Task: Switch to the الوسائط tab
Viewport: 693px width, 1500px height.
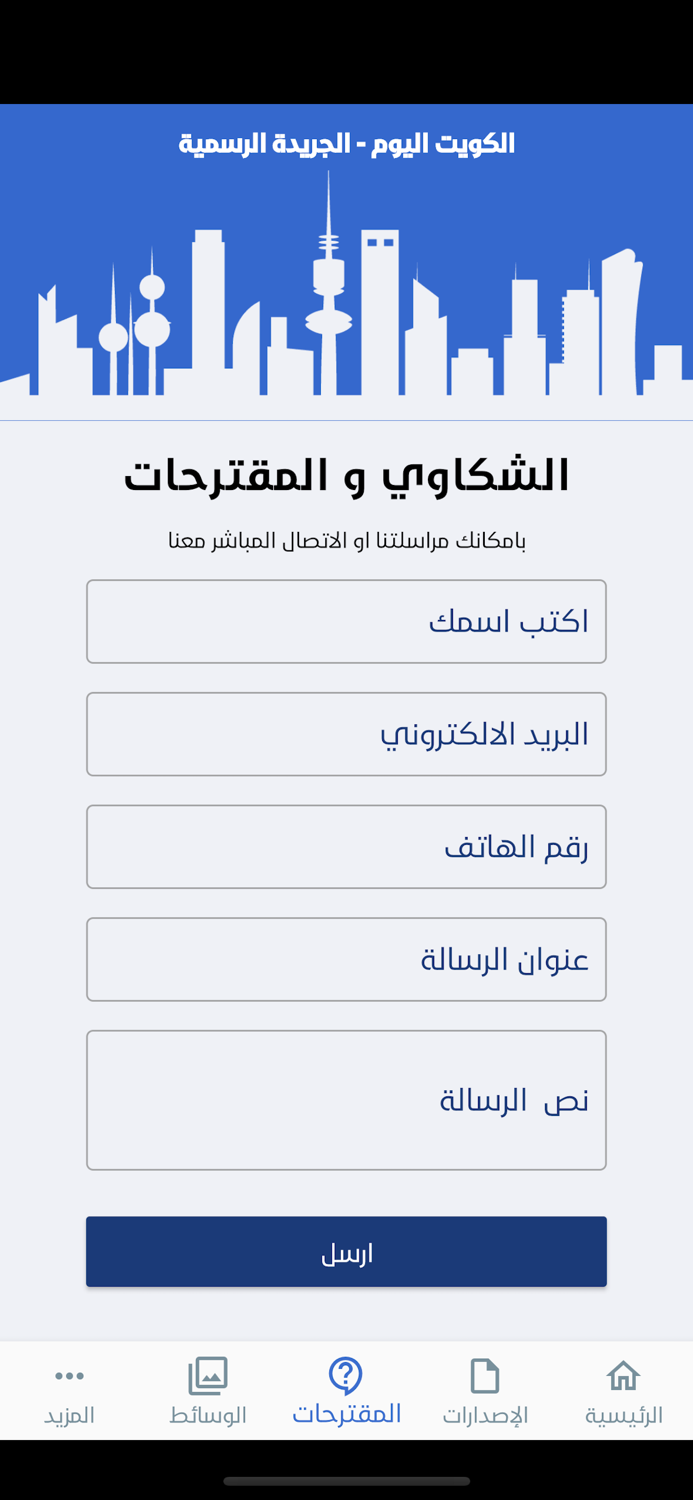Action: pyautogui.click(x=207, y=1390)
